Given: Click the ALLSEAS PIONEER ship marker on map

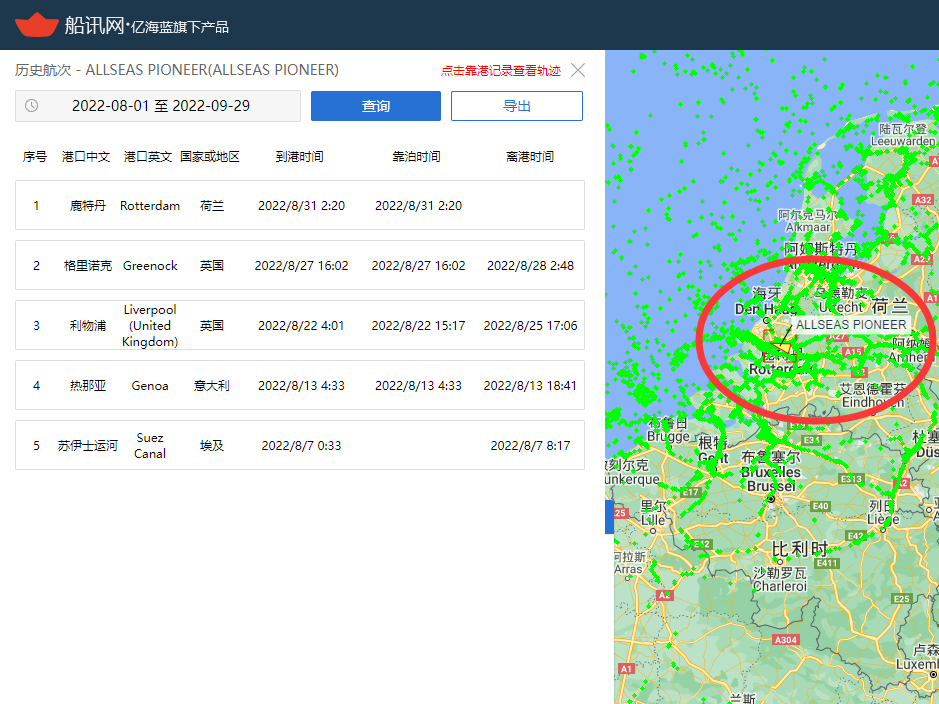Looking at the screenshot, I should coord(780,350).
